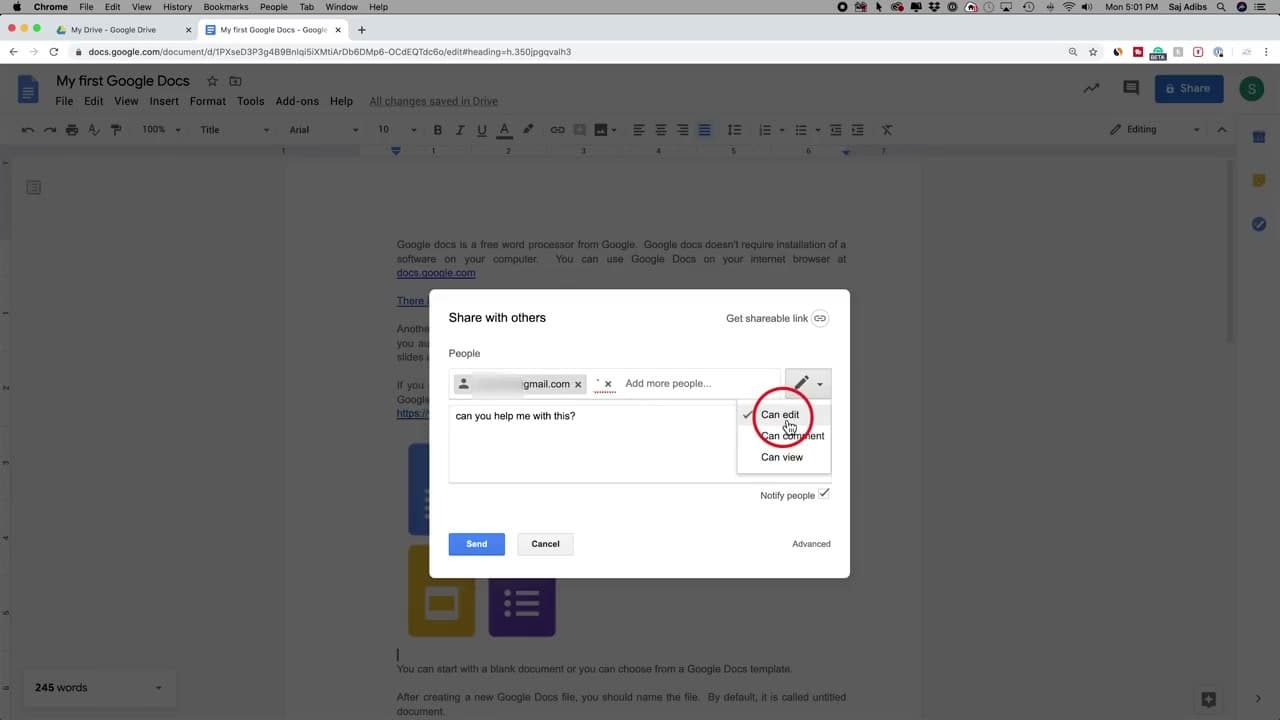Open the Activity dashboard trend icon
1280x720 pixels.
point(1091,88)
